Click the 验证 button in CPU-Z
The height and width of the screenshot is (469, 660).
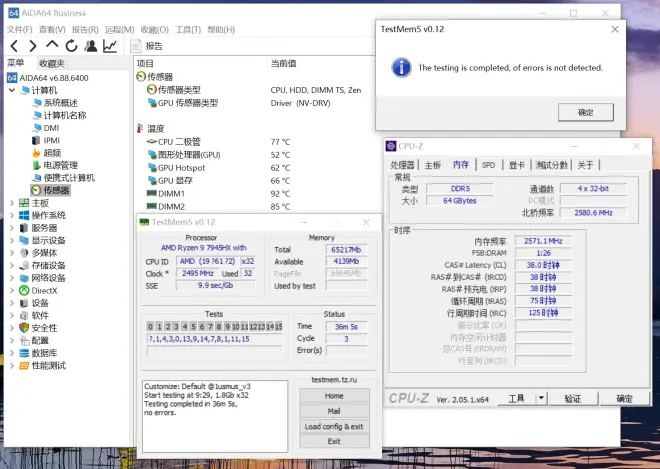(x=572, y=398)
